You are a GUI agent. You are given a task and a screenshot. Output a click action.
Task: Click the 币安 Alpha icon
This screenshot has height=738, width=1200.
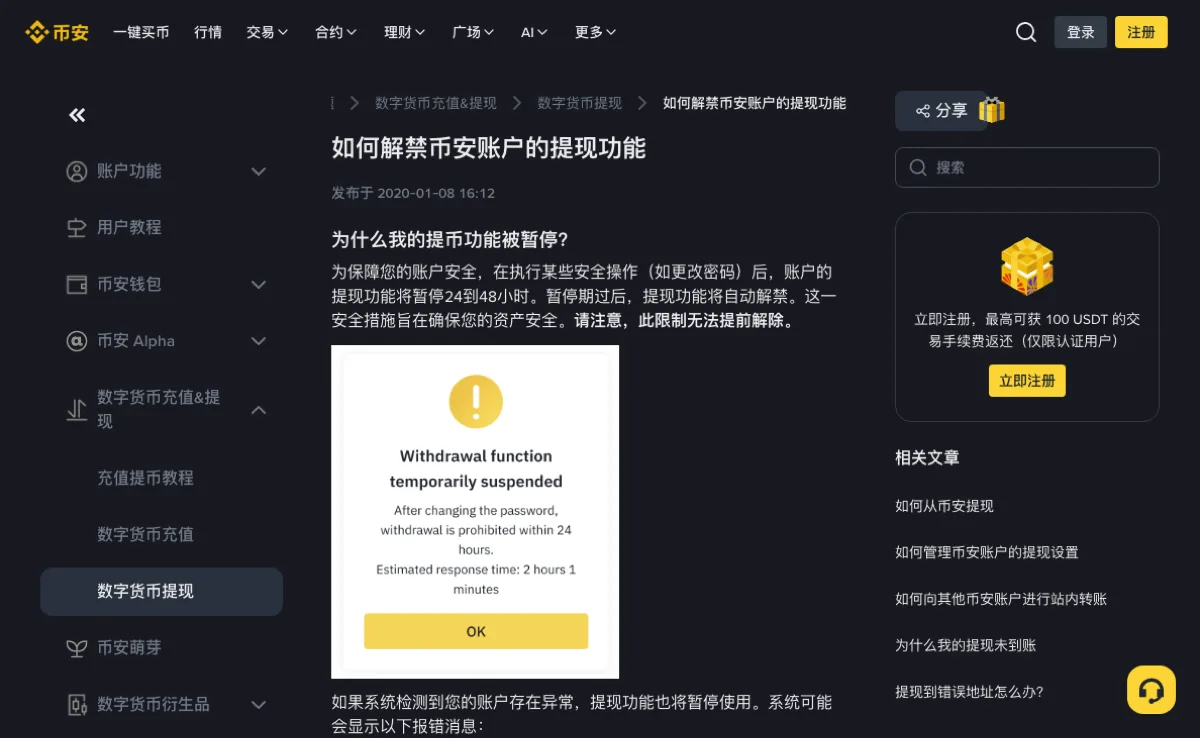tap(77, 341)
